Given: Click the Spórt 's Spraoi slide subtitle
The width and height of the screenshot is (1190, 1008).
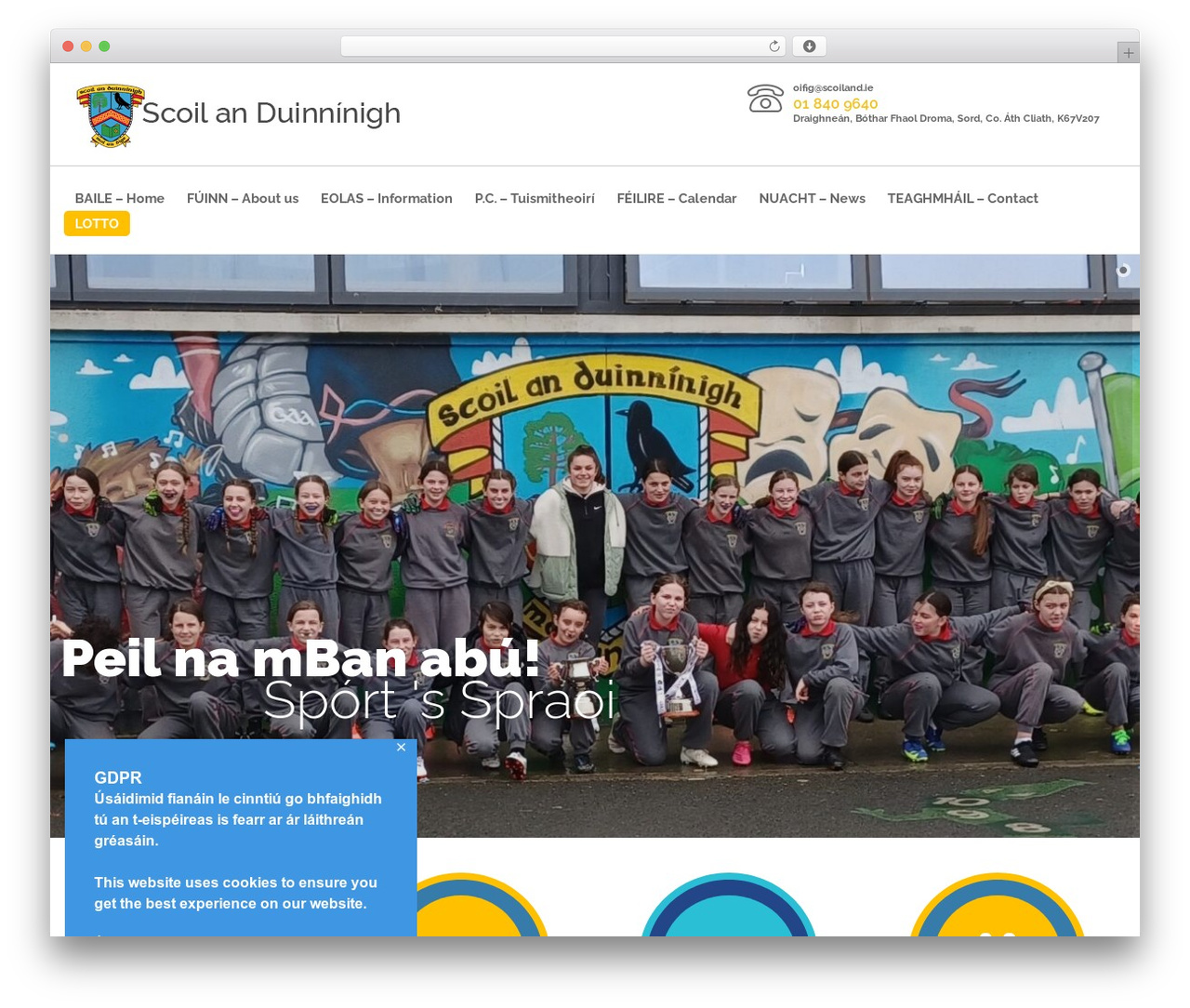Looking at the screenshot, I should pyautogui.click(x=440, y=700).
